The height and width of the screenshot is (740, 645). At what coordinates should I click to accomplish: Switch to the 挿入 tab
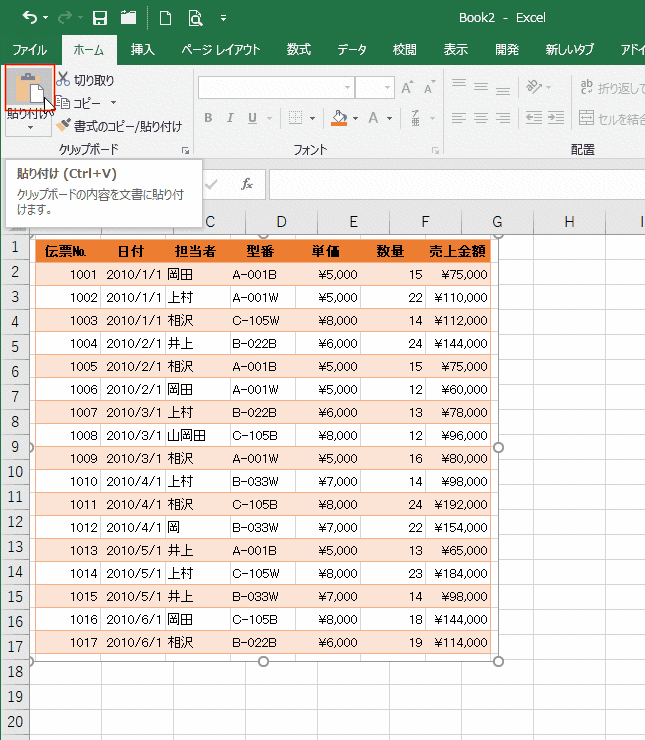click(x=142, y=50)
